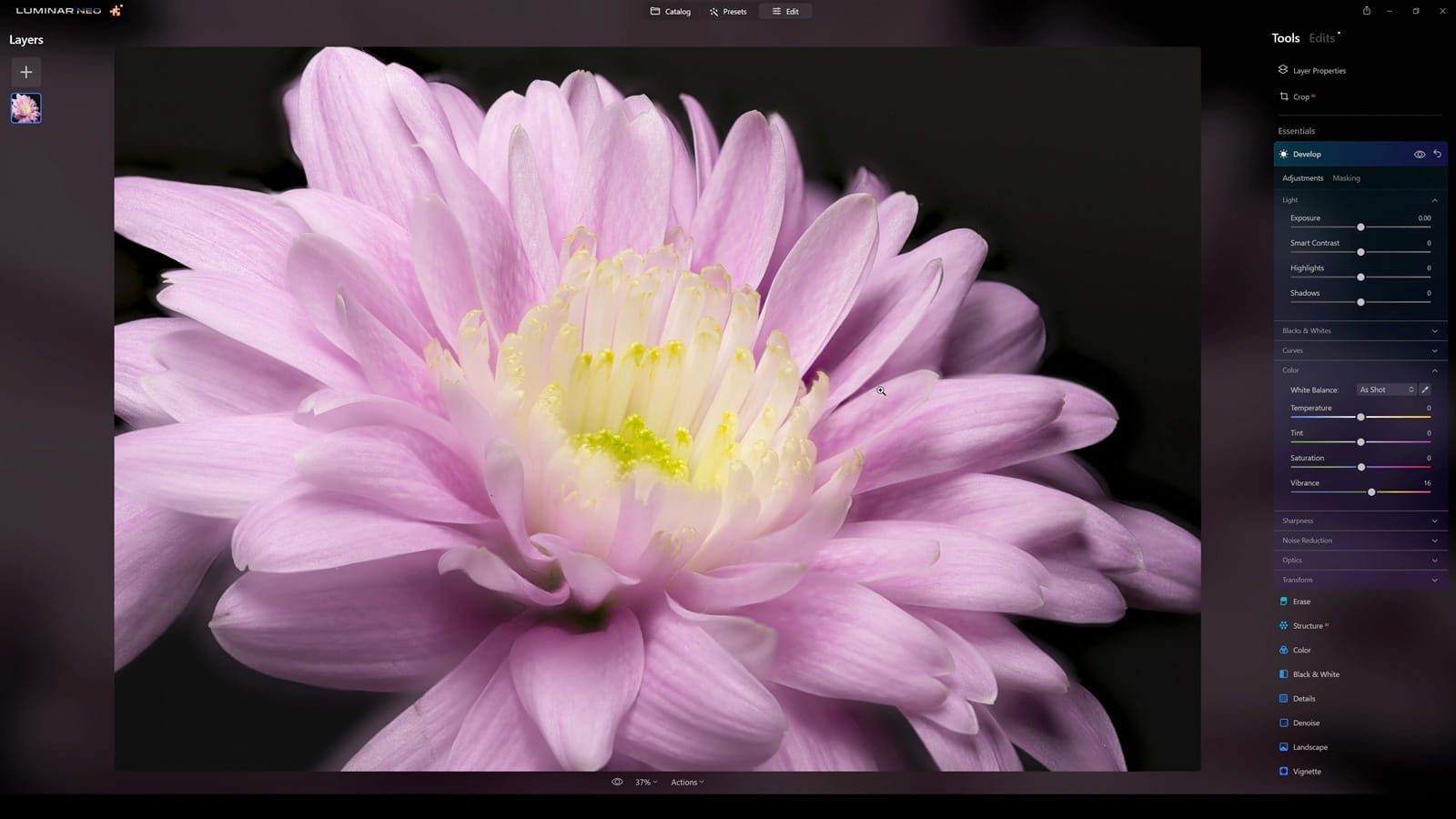
Task: Expand the Sharpness section
Action: click(x=1360, y=521)
